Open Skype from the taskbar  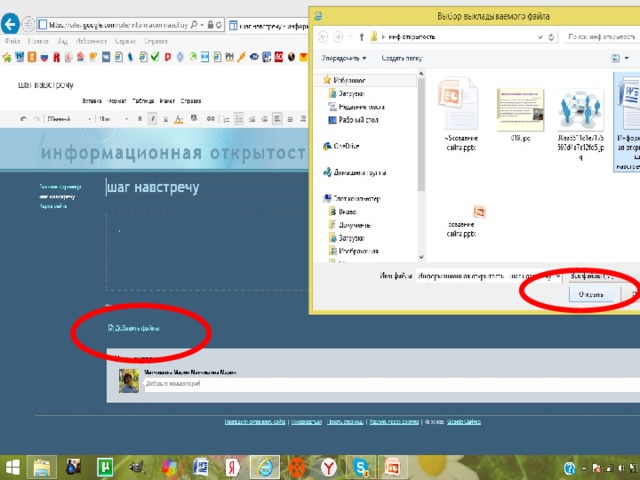click(360, 467)
